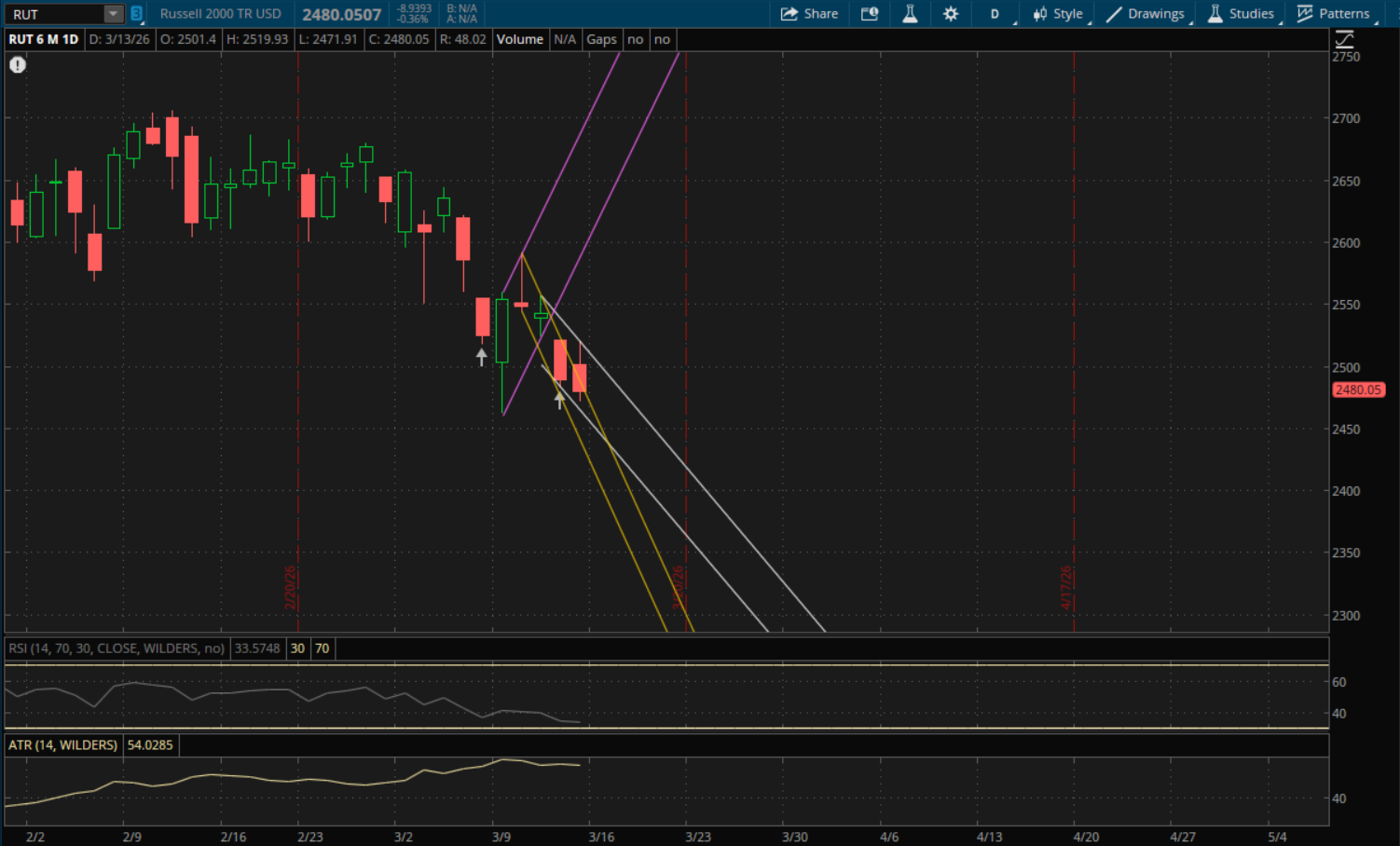
Task: Open the Studies menu
Action: pos(1242,14)
